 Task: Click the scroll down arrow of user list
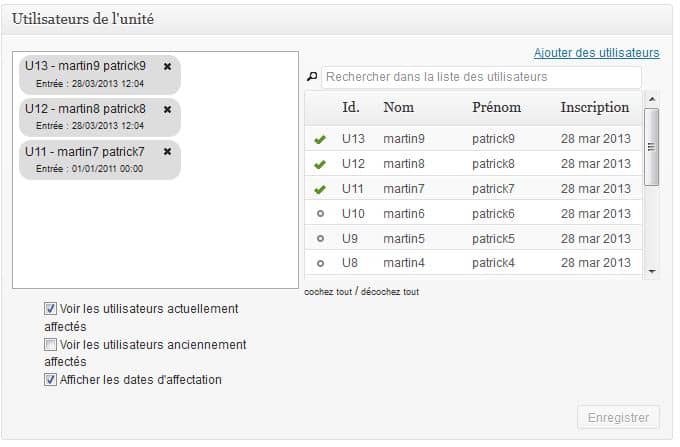coord(652,271)
